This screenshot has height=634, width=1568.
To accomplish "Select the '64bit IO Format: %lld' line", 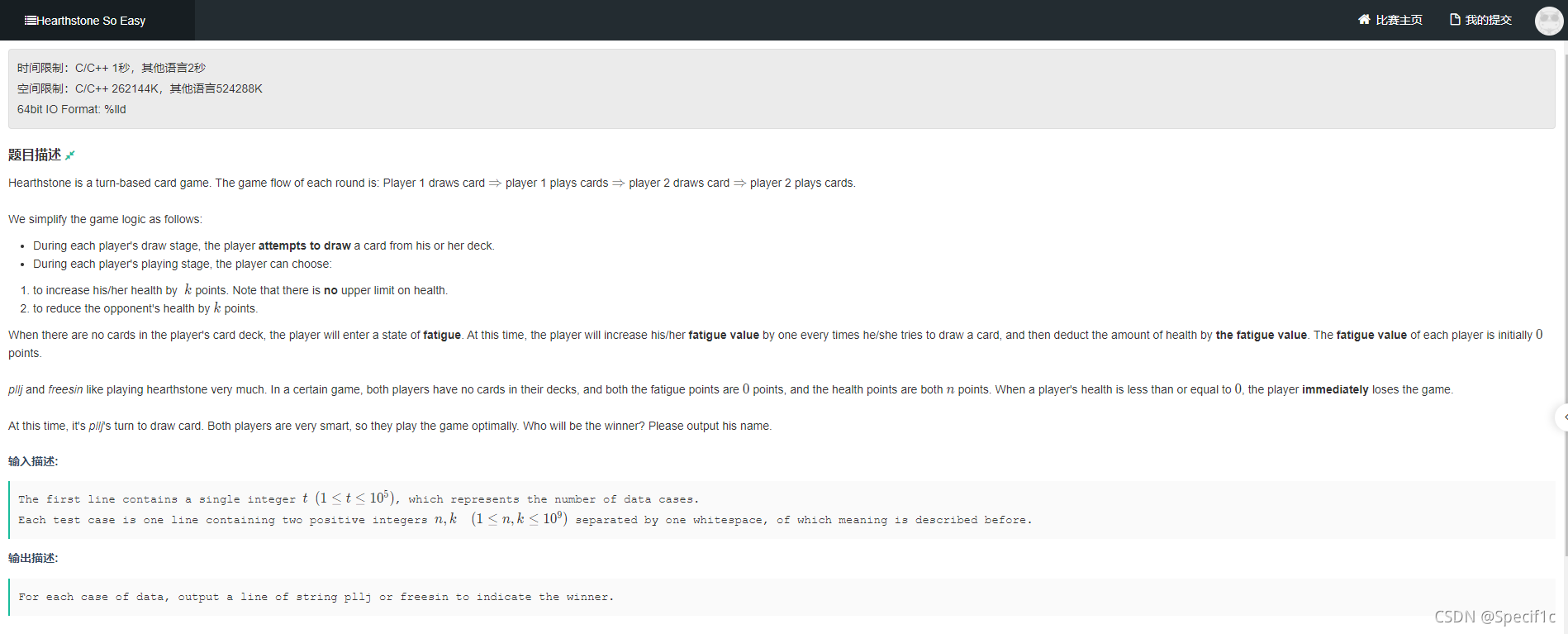I will [x=72, y=109].
